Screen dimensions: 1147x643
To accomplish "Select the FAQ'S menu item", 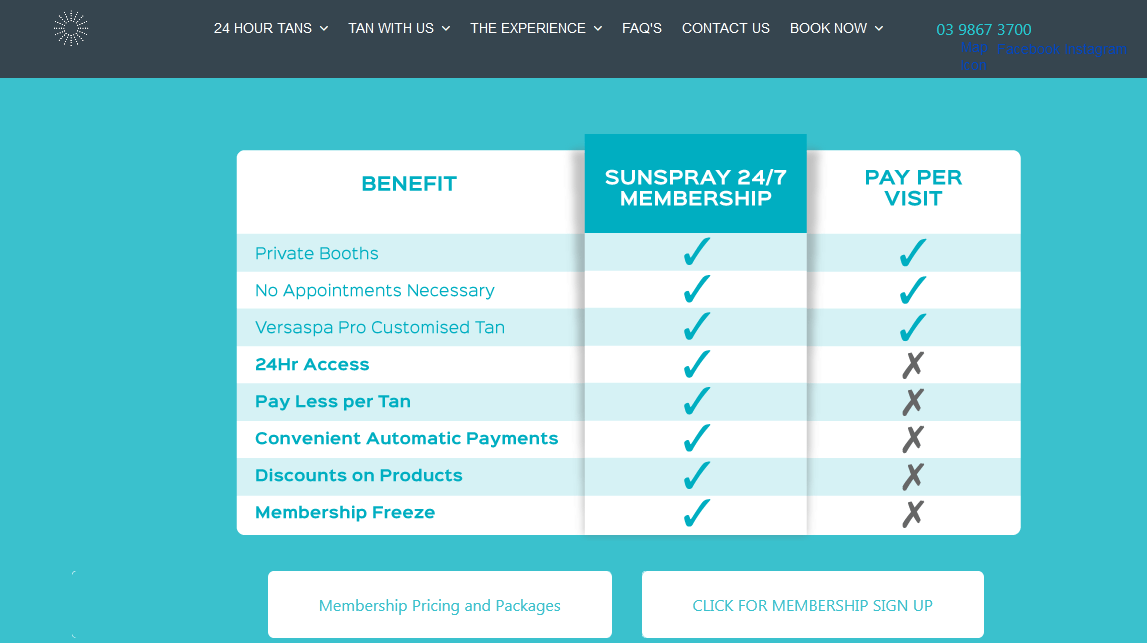I will coord(641,28).
